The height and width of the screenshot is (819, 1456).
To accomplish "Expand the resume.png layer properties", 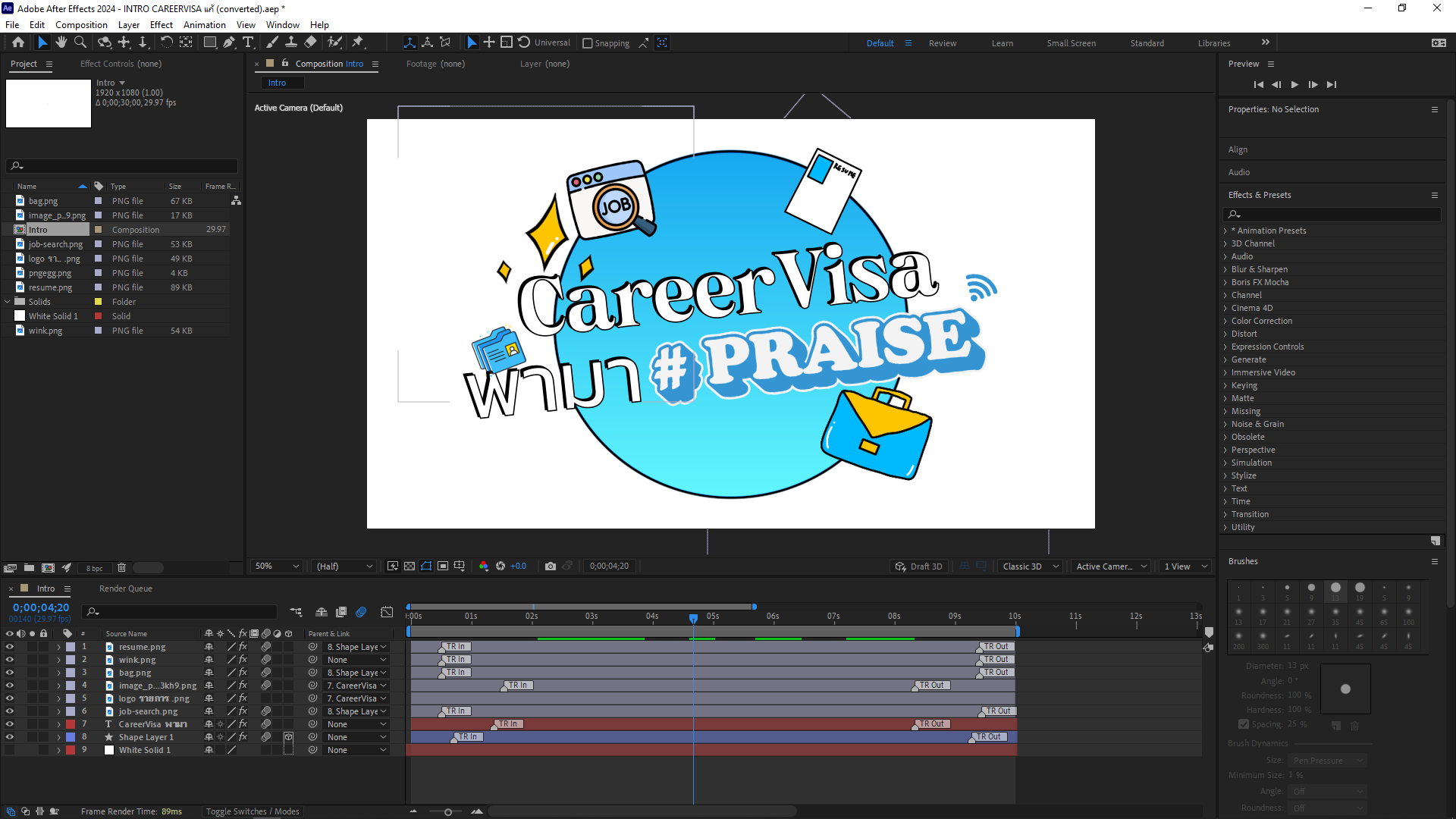I will point(58,647).
